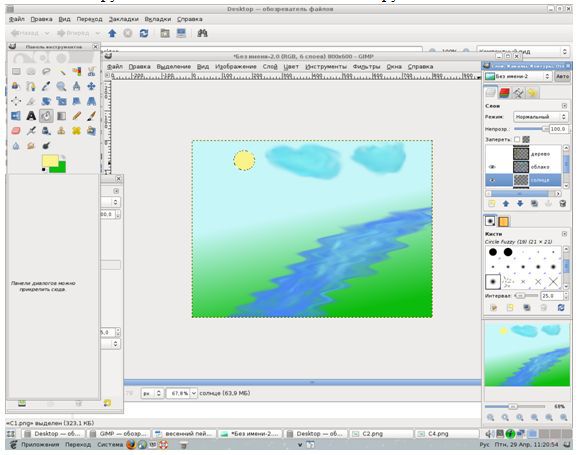This screenshot has height=455, width=578.
Task: Open the zoom percentage dropdown 67.6%
Action: (x=182, y=393)
